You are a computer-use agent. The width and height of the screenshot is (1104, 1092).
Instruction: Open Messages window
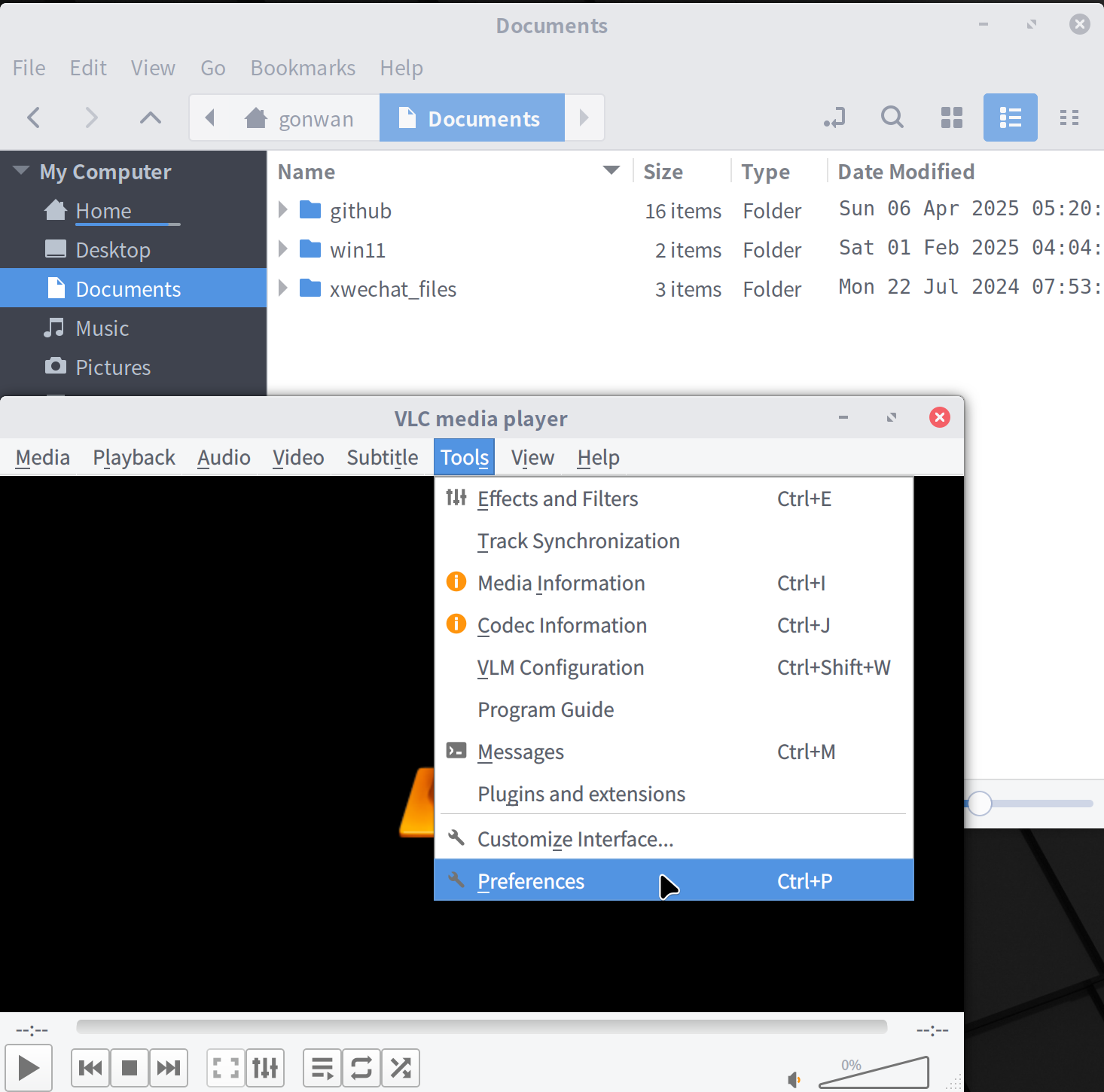coord(674,752)
